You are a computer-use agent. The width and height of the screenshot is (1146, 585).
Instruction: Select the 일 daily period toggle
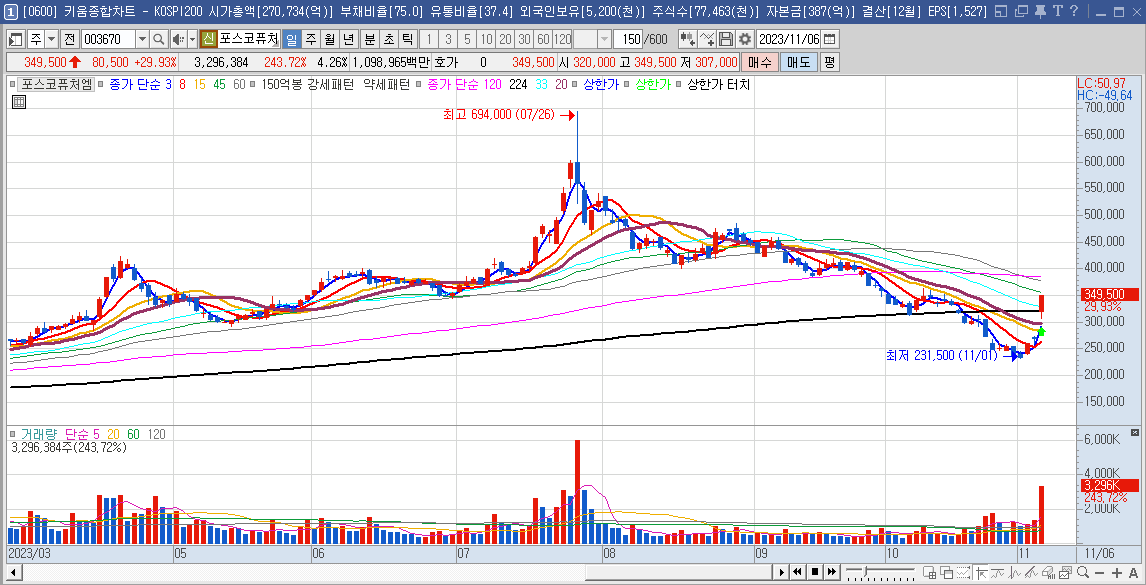tap(291, 39)
